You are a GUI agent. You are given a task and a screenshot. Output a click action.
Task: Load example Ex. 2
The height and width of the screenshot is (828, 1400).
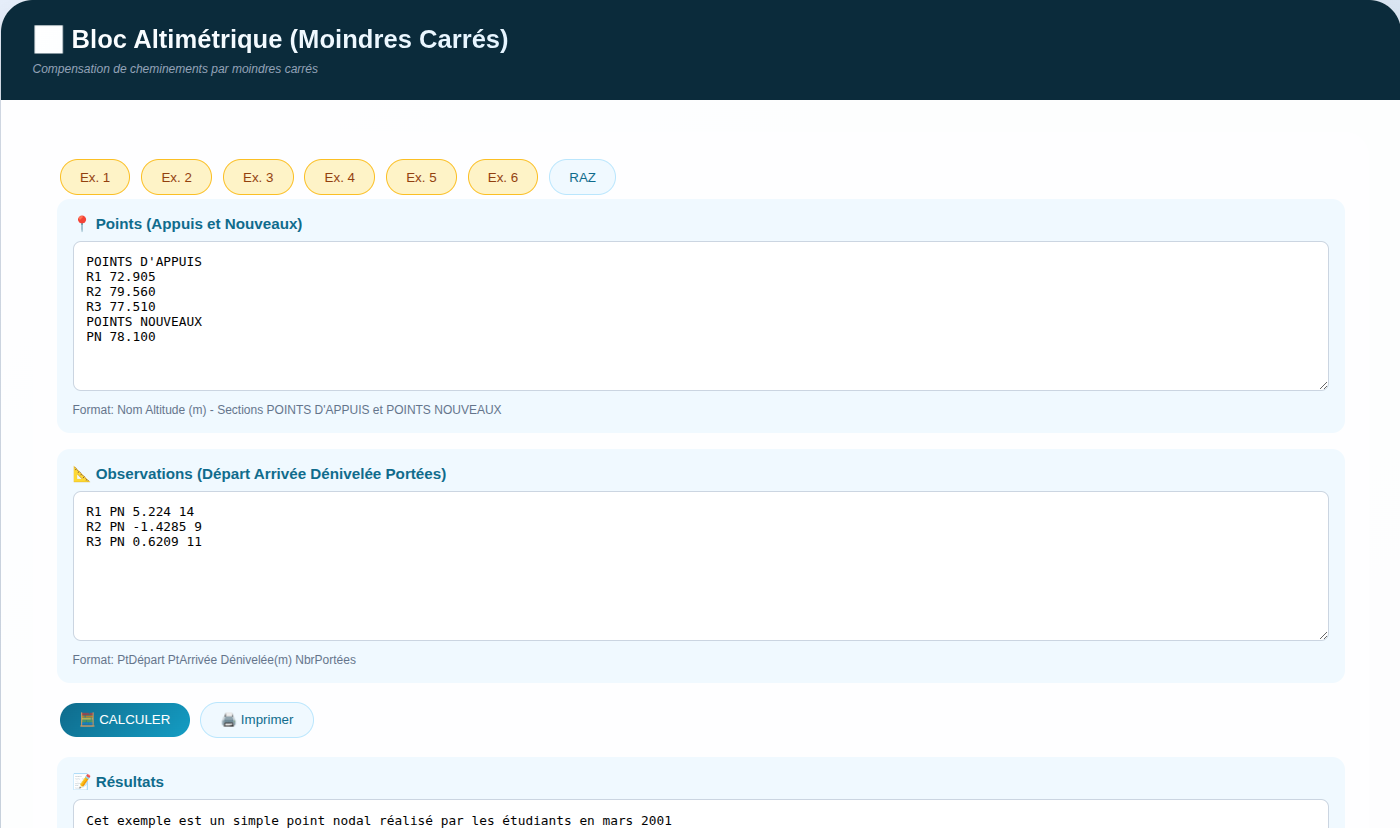[x=176, y=177]
